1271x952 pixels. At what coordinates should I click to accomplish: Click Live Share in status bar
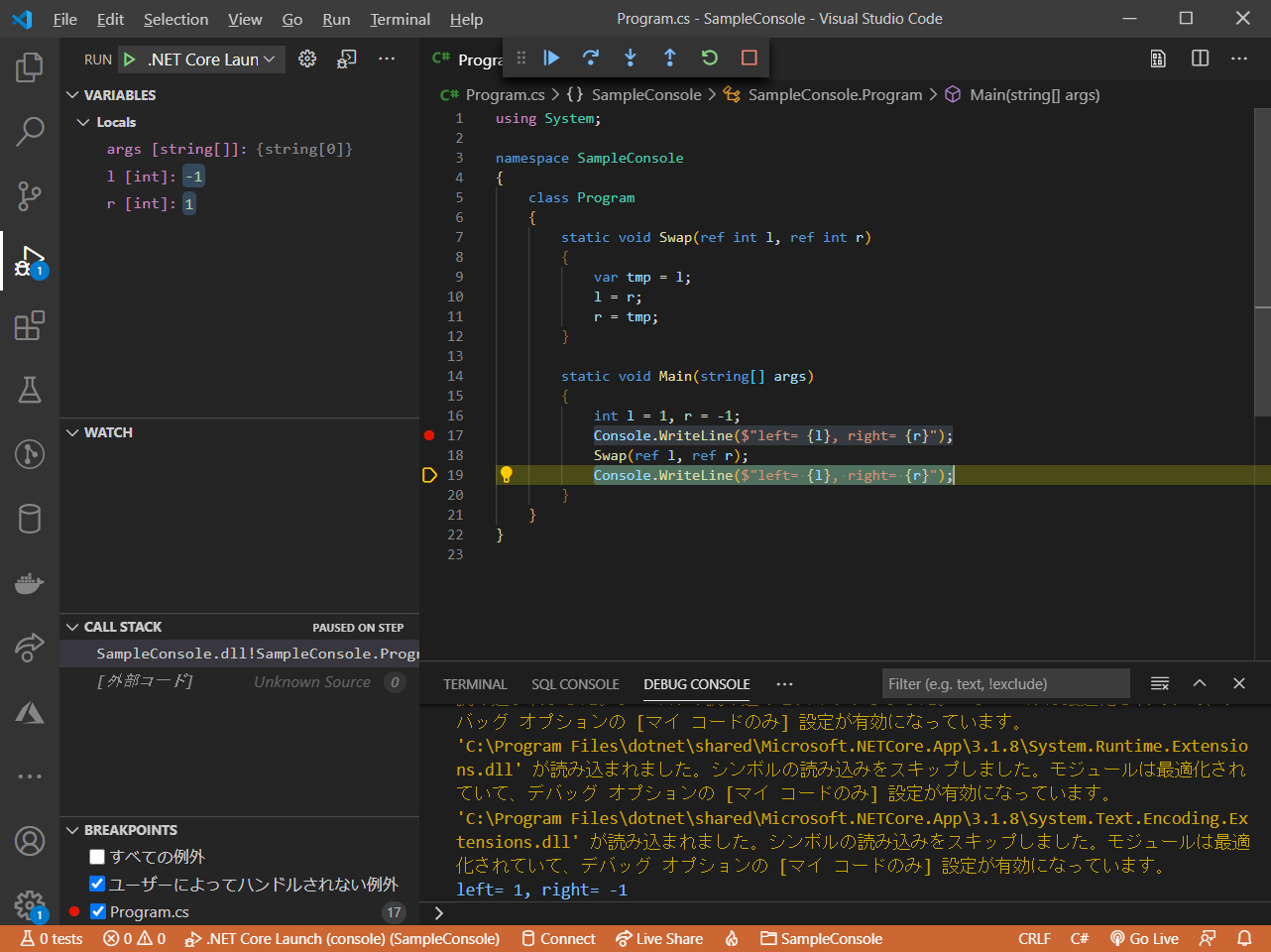point(659,939)
